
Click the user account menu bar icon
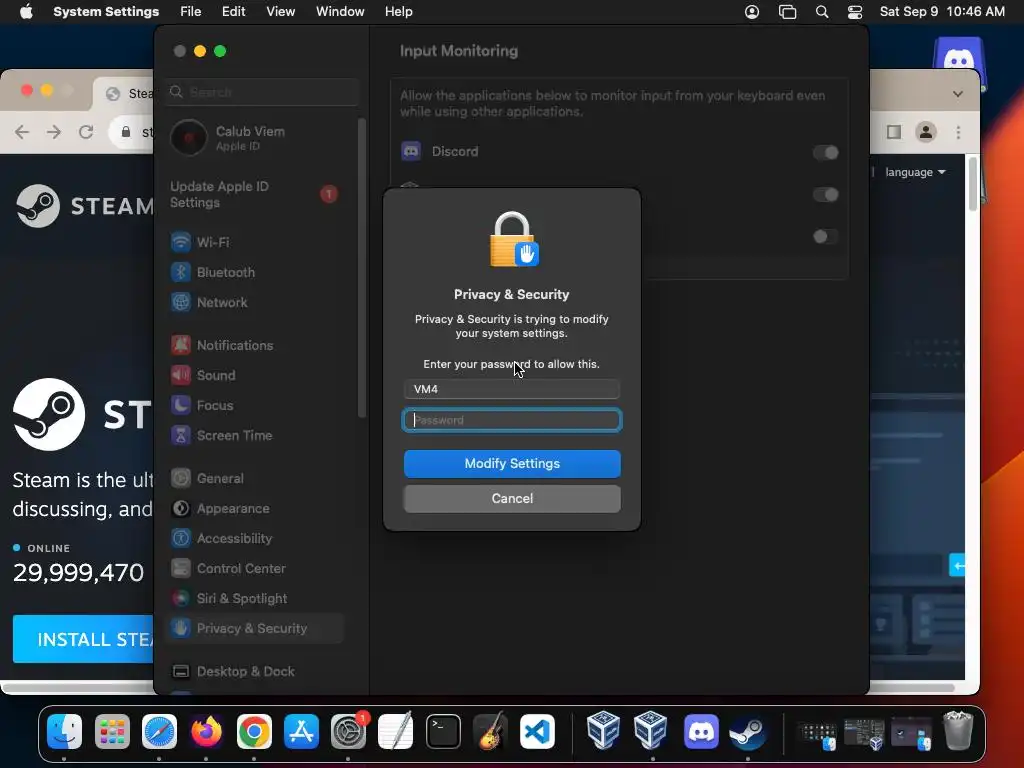point(752,12)
